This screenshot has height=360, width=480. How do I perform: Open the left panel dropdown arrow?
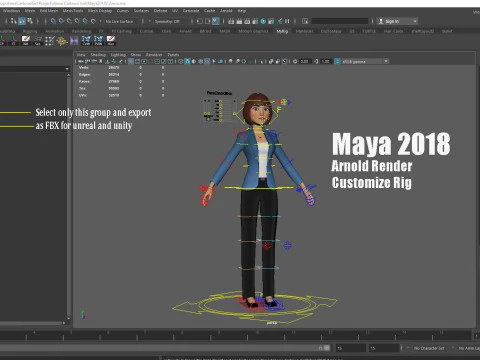[67, 69]
